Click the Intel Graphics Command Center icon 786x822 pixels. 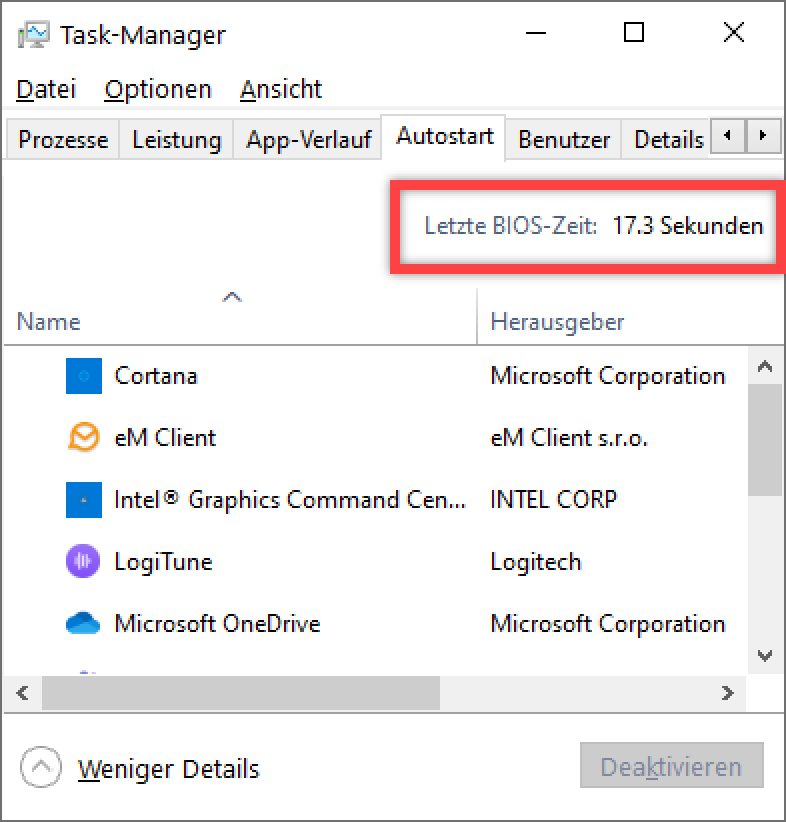(84, 499)
